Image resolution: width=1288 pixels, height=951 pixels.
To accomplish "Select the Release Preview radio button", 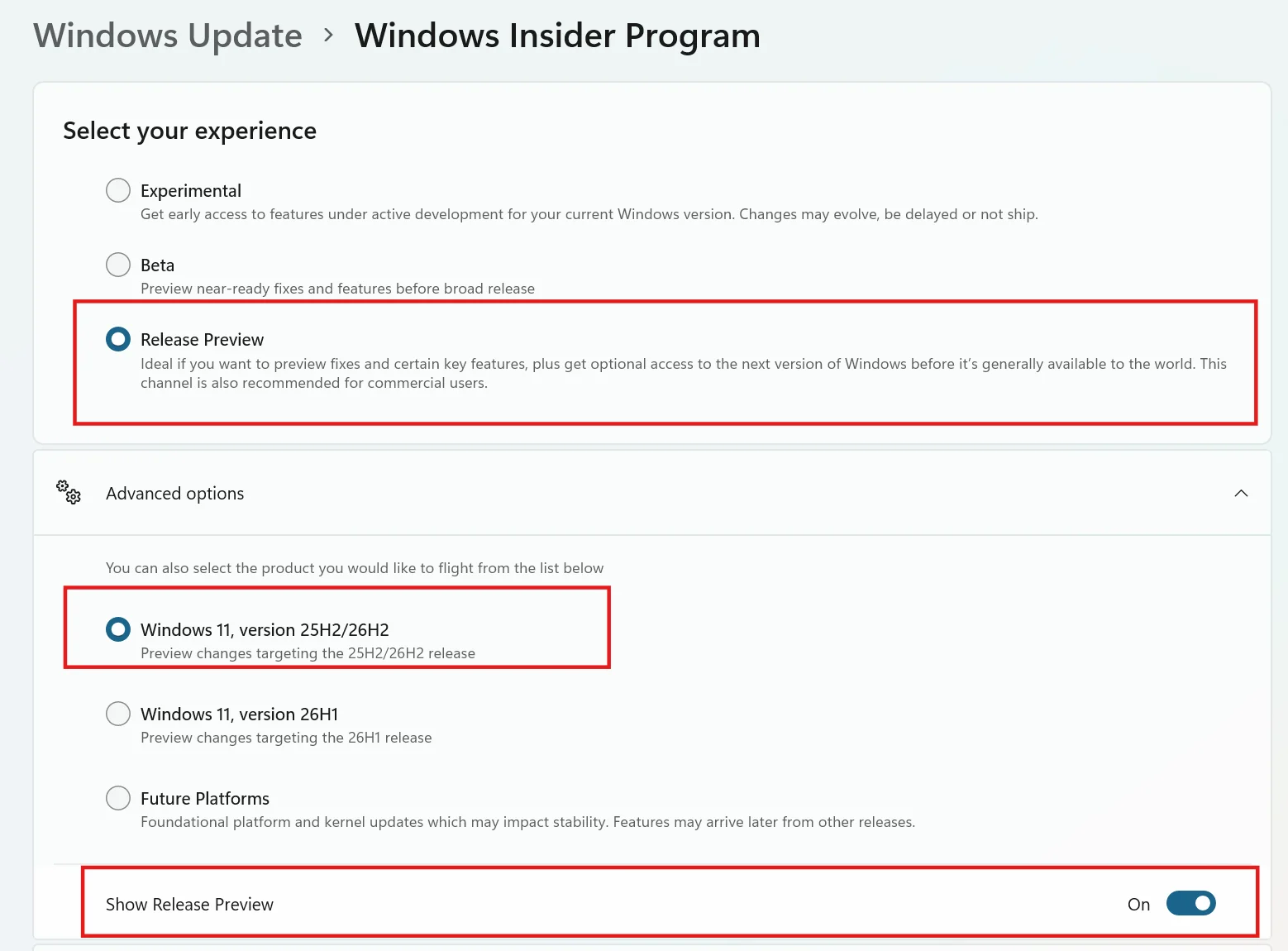I will [118, 339].
